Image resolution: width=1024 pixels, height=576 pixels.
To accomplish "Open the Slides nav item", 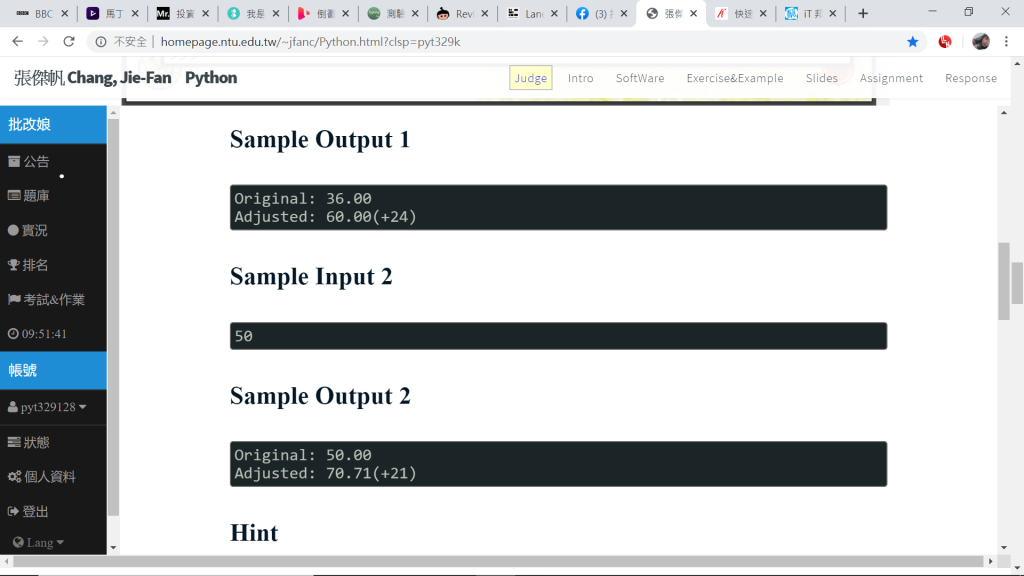I will click(822, 78).
